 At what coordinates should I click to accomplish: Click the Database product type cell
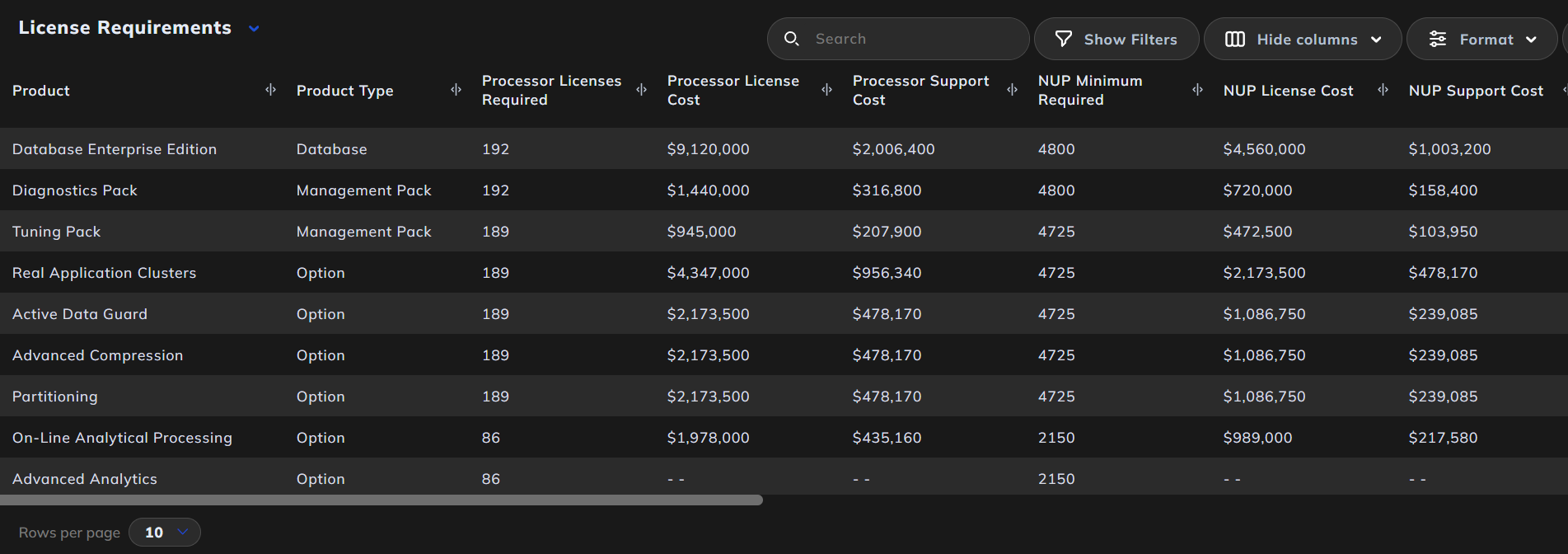tap(332, 149)
